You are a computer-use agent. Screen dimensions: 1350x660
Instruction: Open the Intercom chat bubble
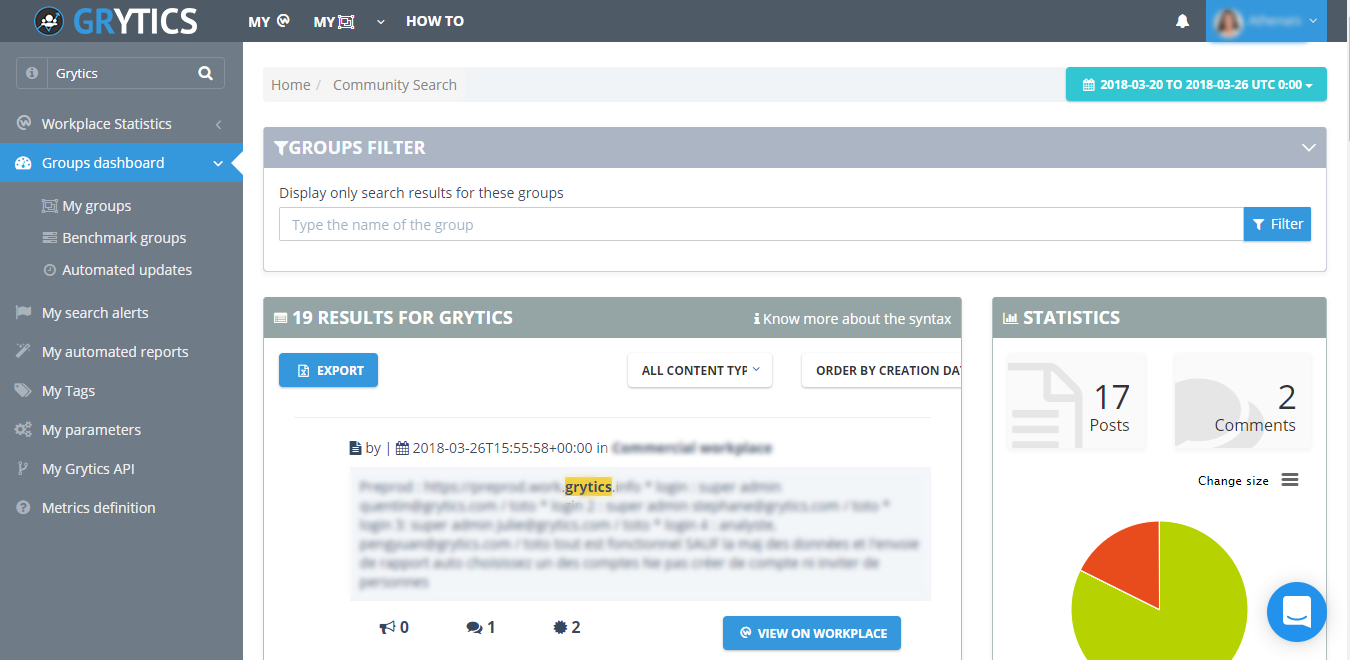pos(1297,611)
